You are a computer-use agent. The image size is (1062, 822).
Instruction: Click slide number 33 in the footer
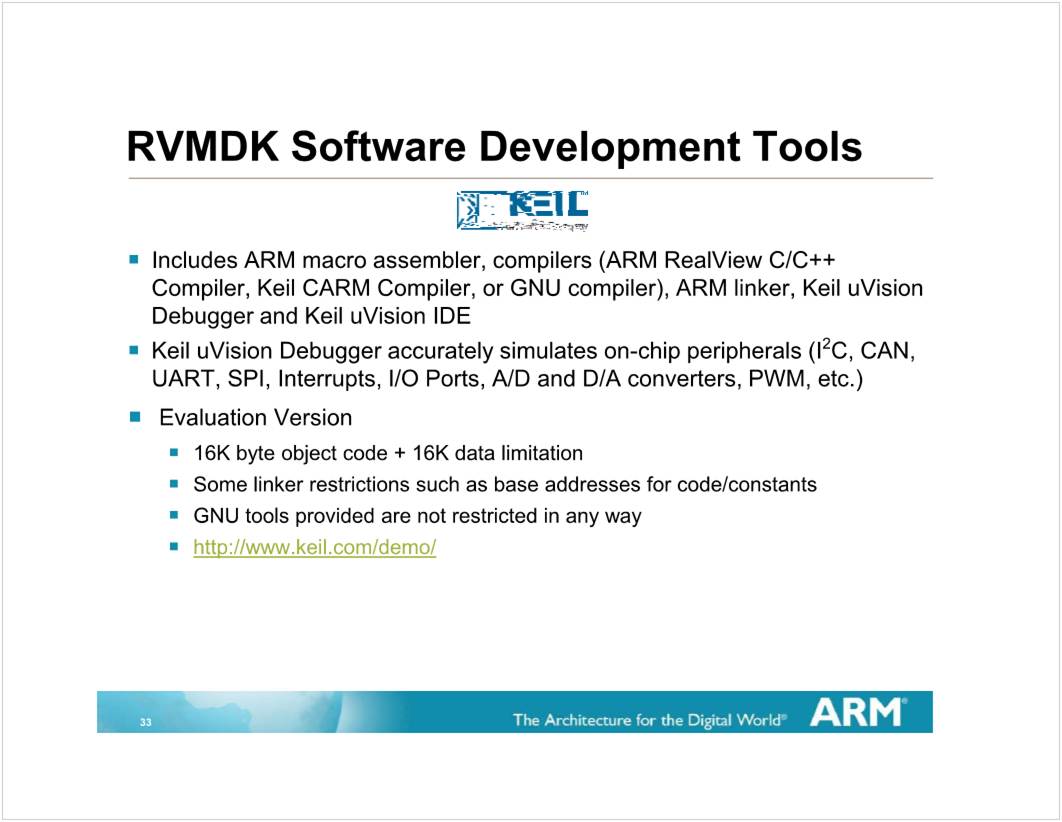(146, 722)
